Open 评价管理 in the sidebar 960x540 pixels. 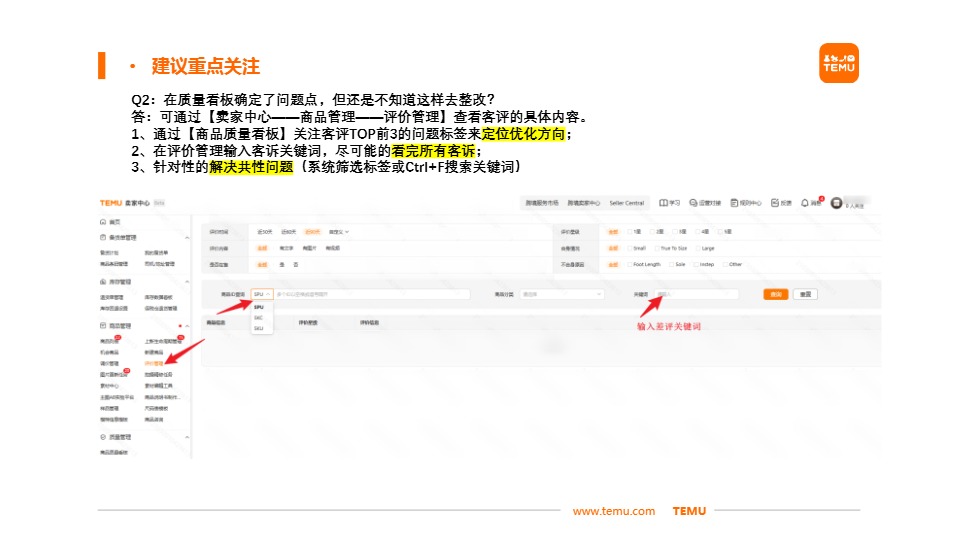pyautogui.click(x=154, y=364)
